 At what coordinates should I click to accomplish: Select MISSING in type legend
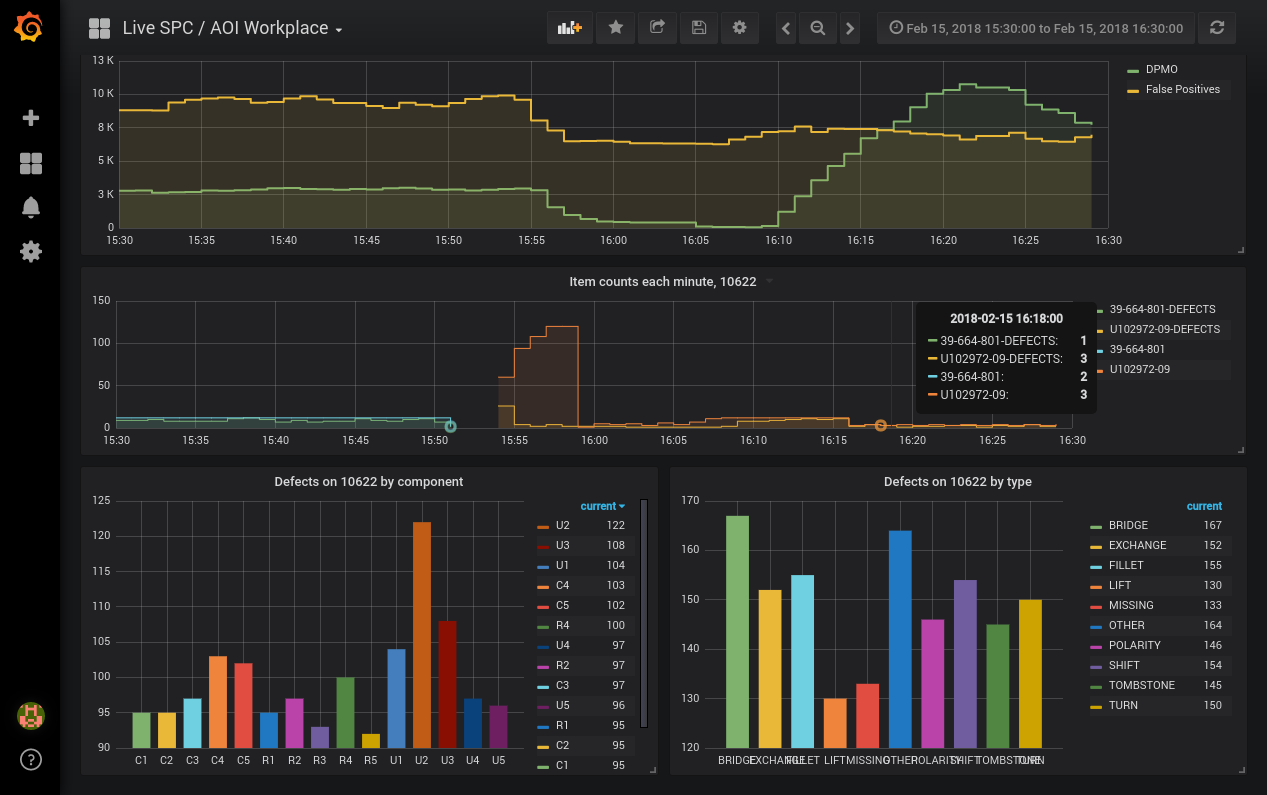(x=1131, y=605)
